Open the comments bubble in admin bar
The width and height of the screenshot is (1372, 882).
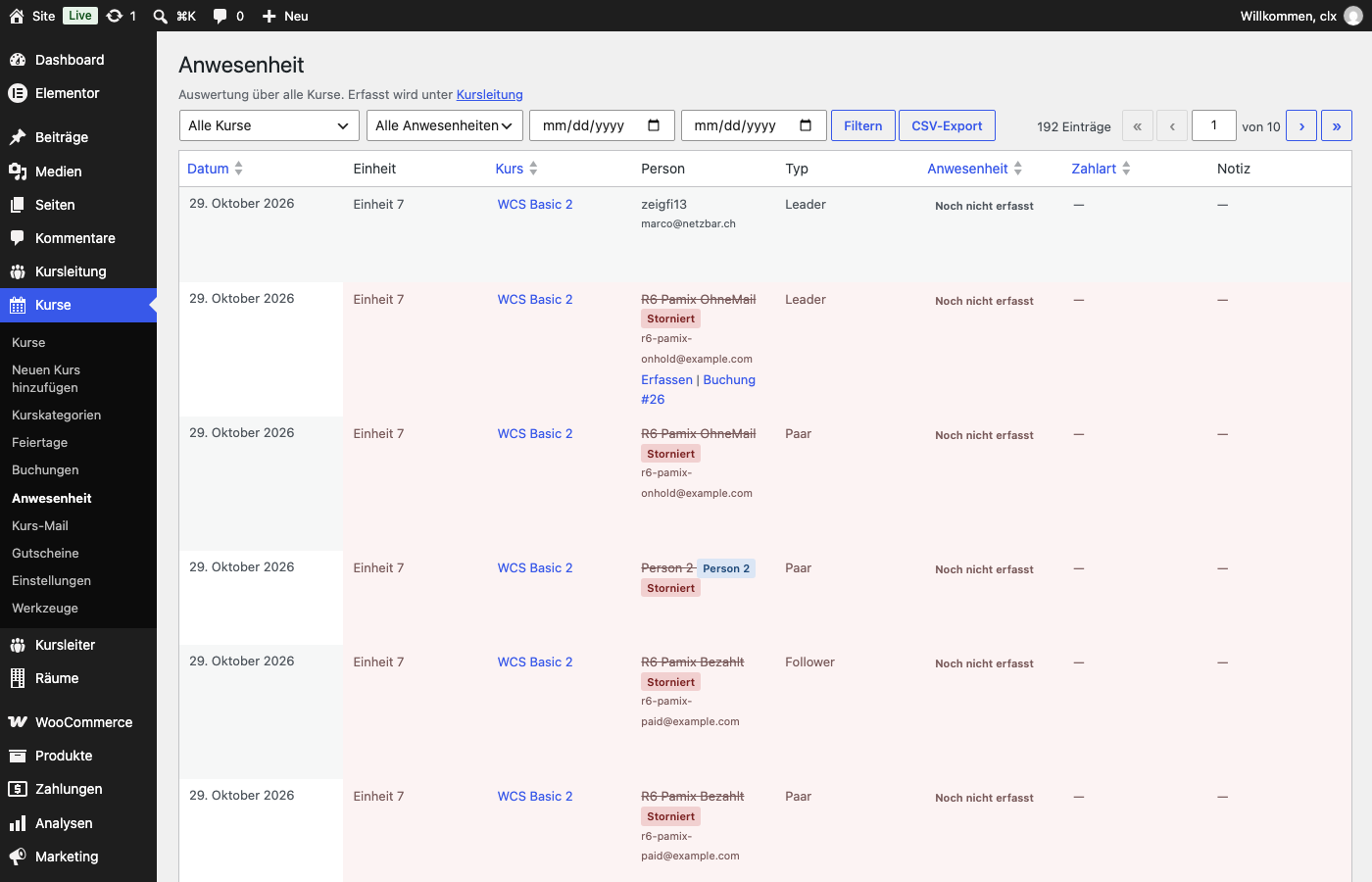220,16
